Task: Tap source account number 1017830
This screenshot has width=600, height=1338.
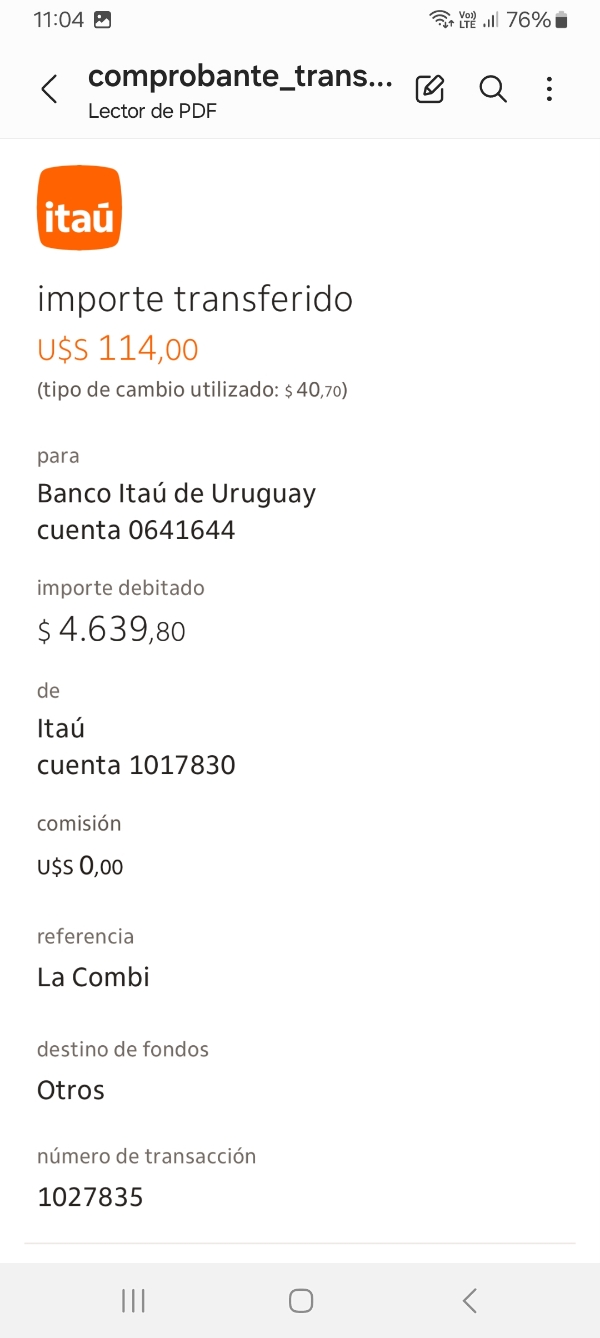Action: coord(181,766)
